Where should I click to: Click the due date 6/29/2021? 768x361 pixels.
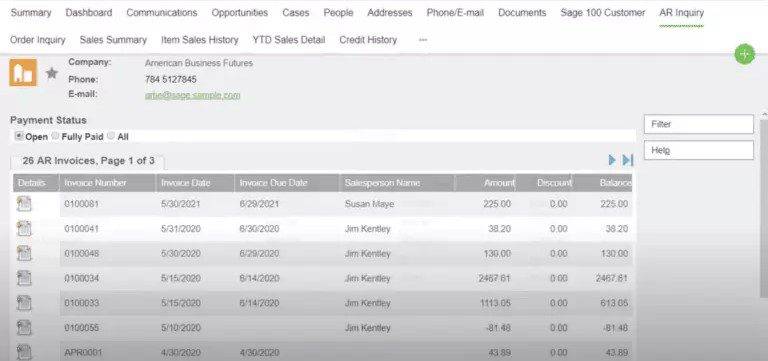(259, 204)
